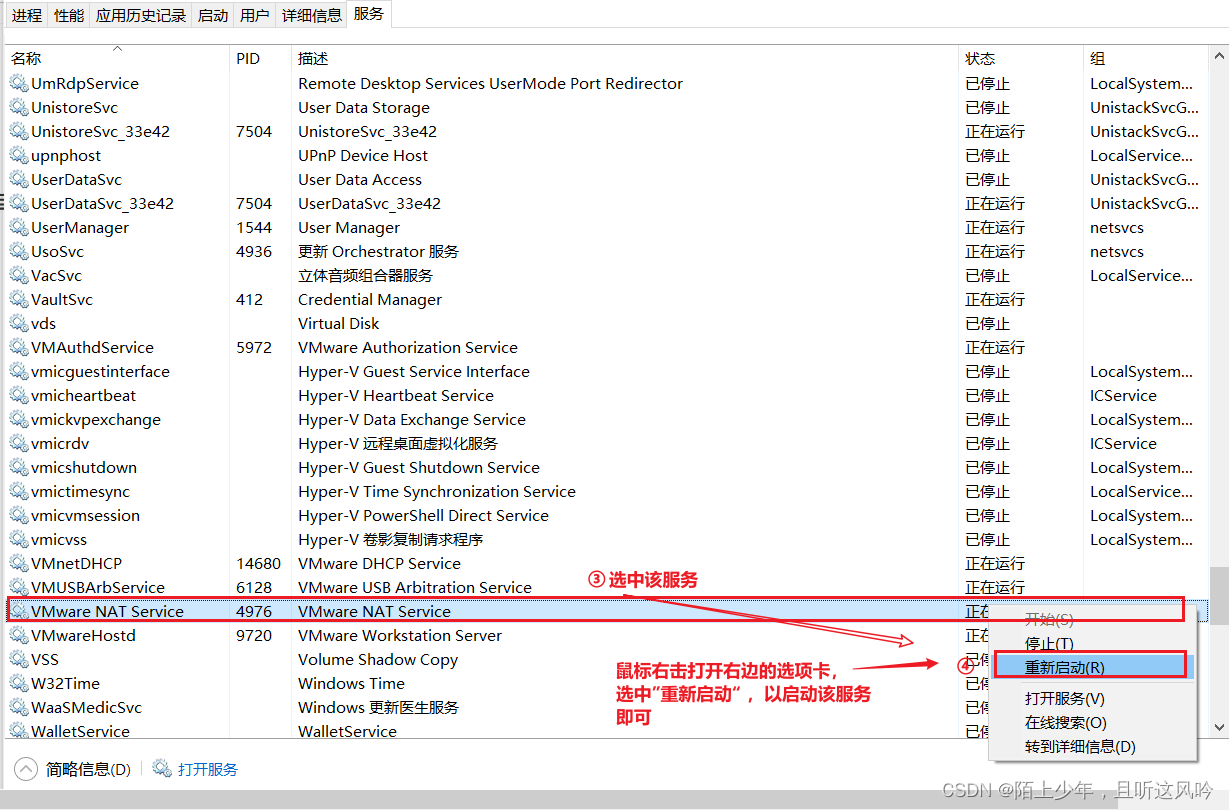Click the gear icon of vmicvmsession
Screen dimensions: 1229x810
tap(19, 516)
